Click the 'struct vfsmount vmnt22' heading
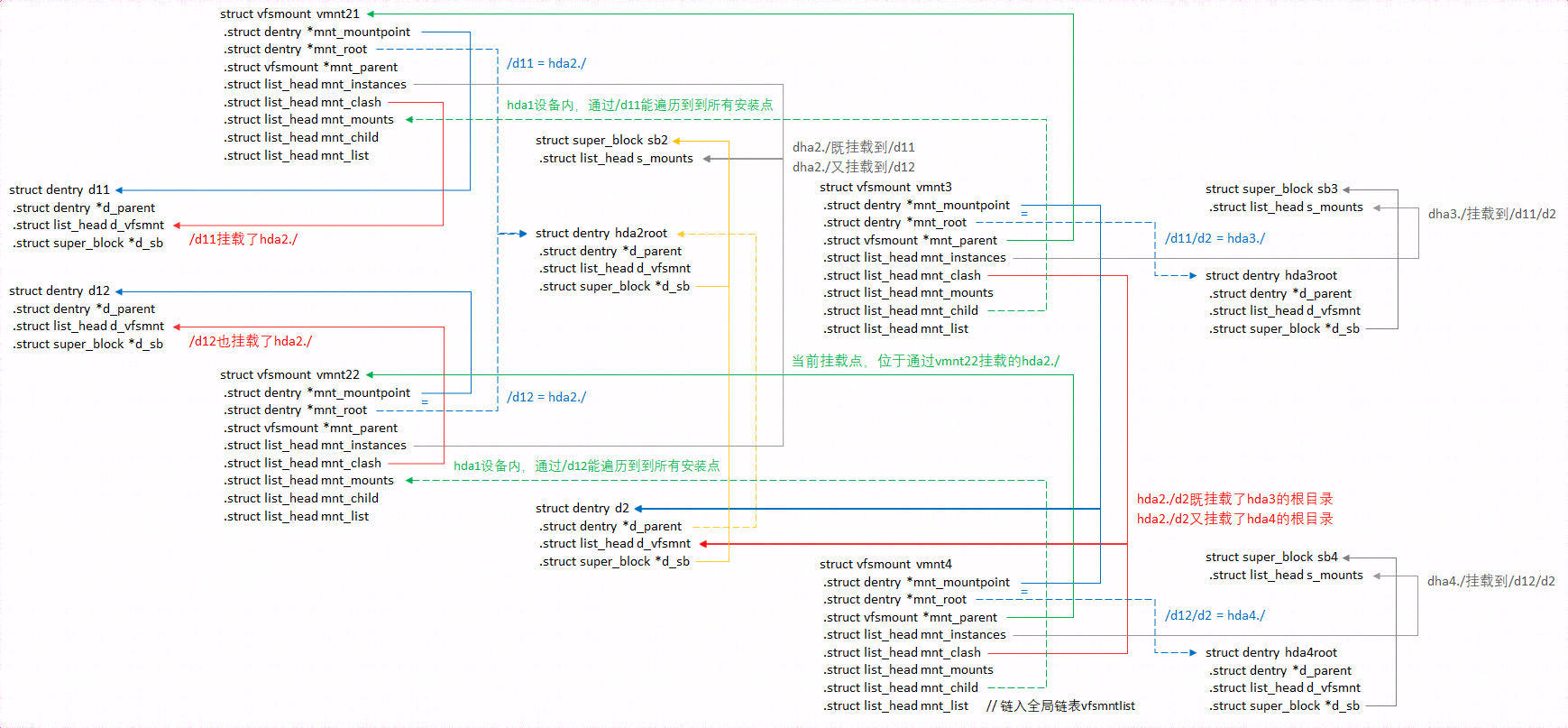 289,374
